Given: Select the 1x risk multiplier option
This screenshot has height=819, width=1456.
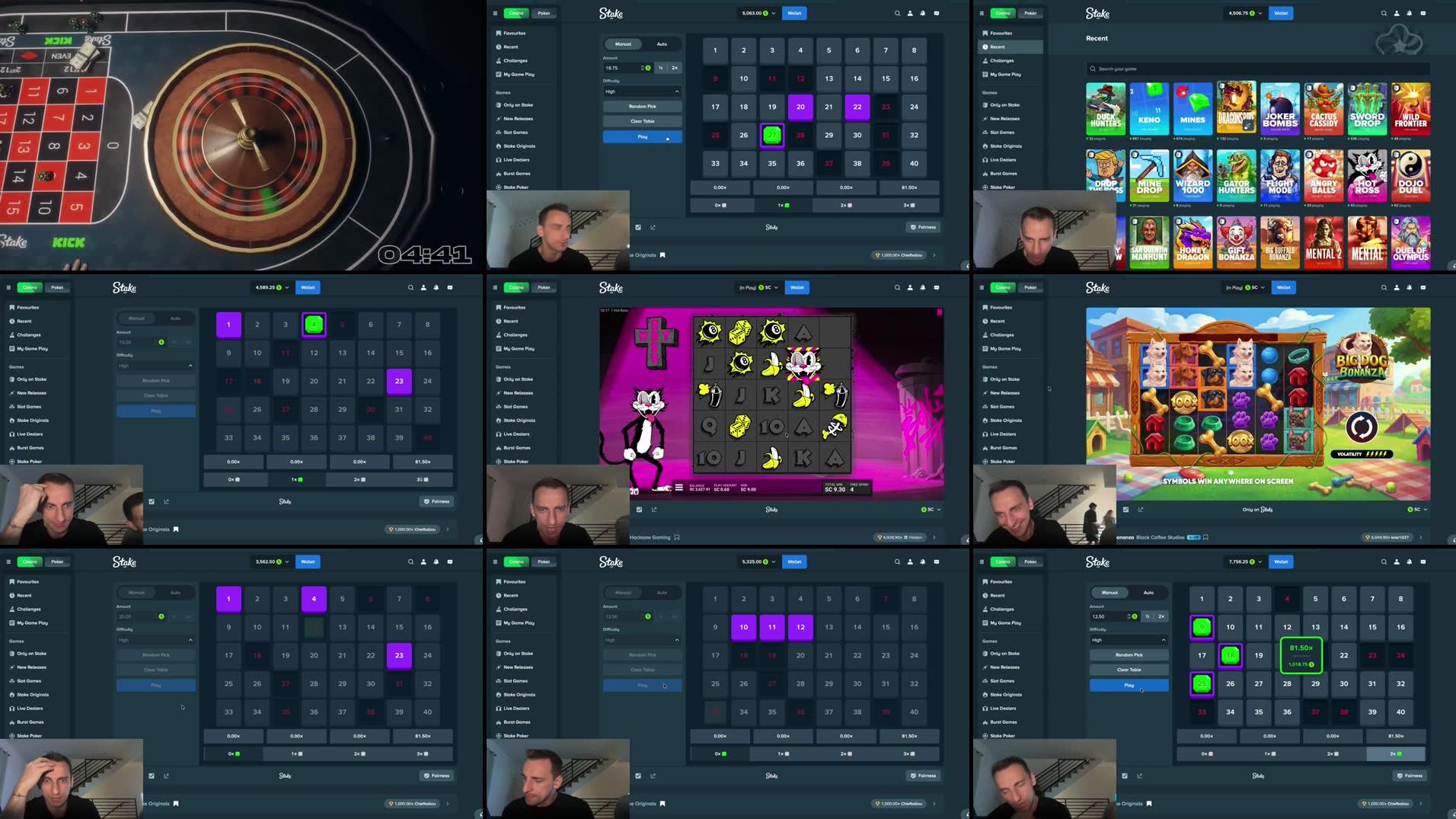Looking at the screenshot, I should (782, 205).
